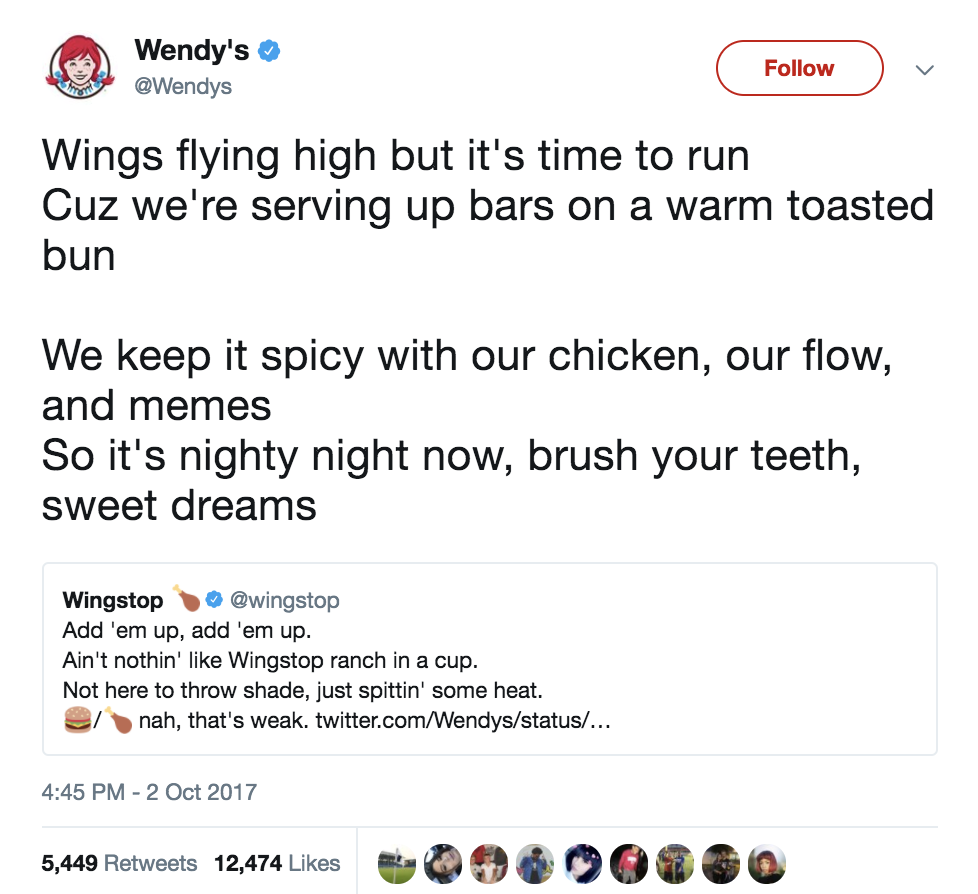978x894 pixels.
Task: Open the @wingstop handle in quoted tweet
Action: 284,600
